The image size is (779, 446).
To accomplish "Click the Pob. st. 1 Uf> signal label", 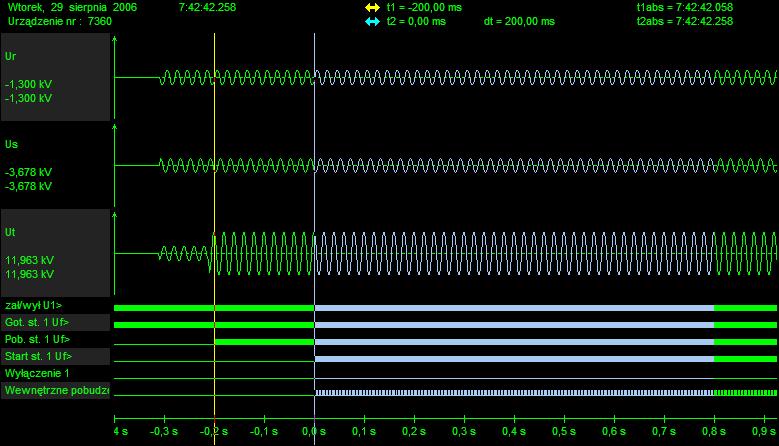I will coord(37,339).
